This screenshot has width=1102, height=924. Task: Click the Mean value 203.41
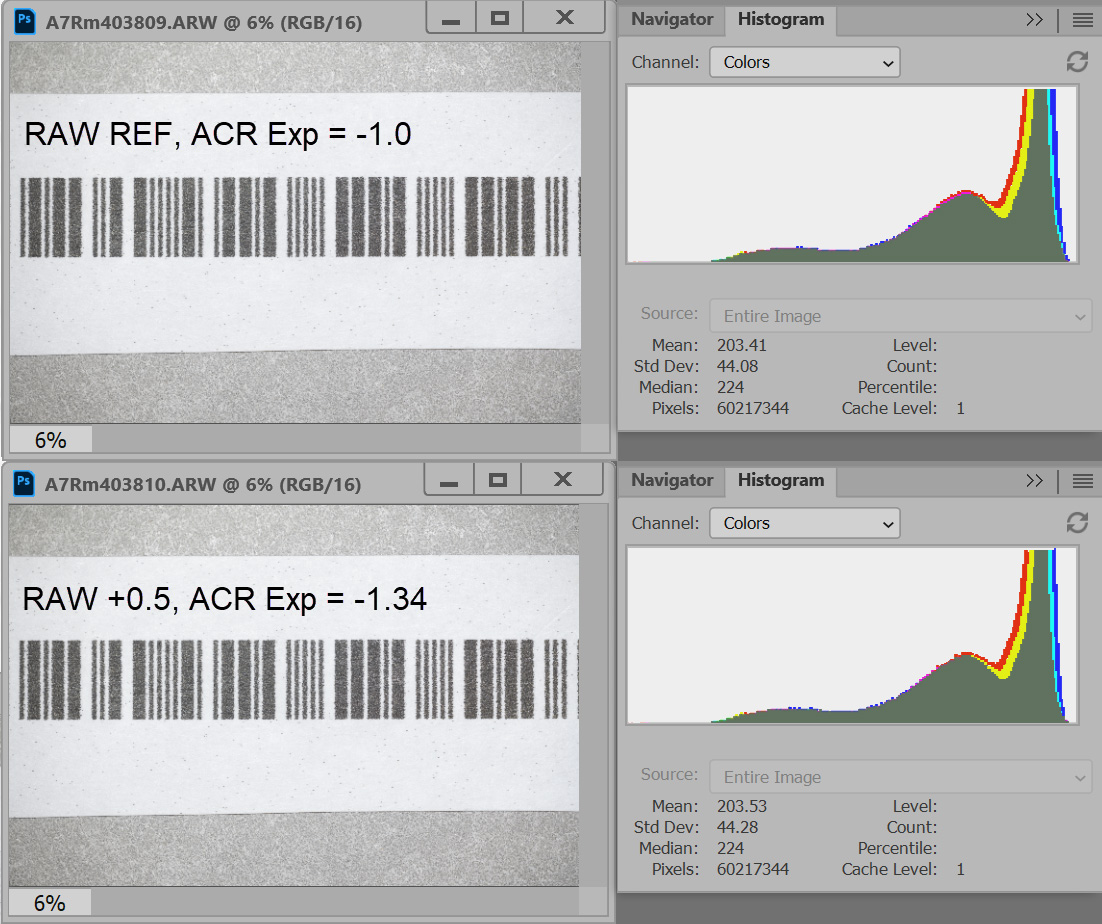click(x=741, y=345)
